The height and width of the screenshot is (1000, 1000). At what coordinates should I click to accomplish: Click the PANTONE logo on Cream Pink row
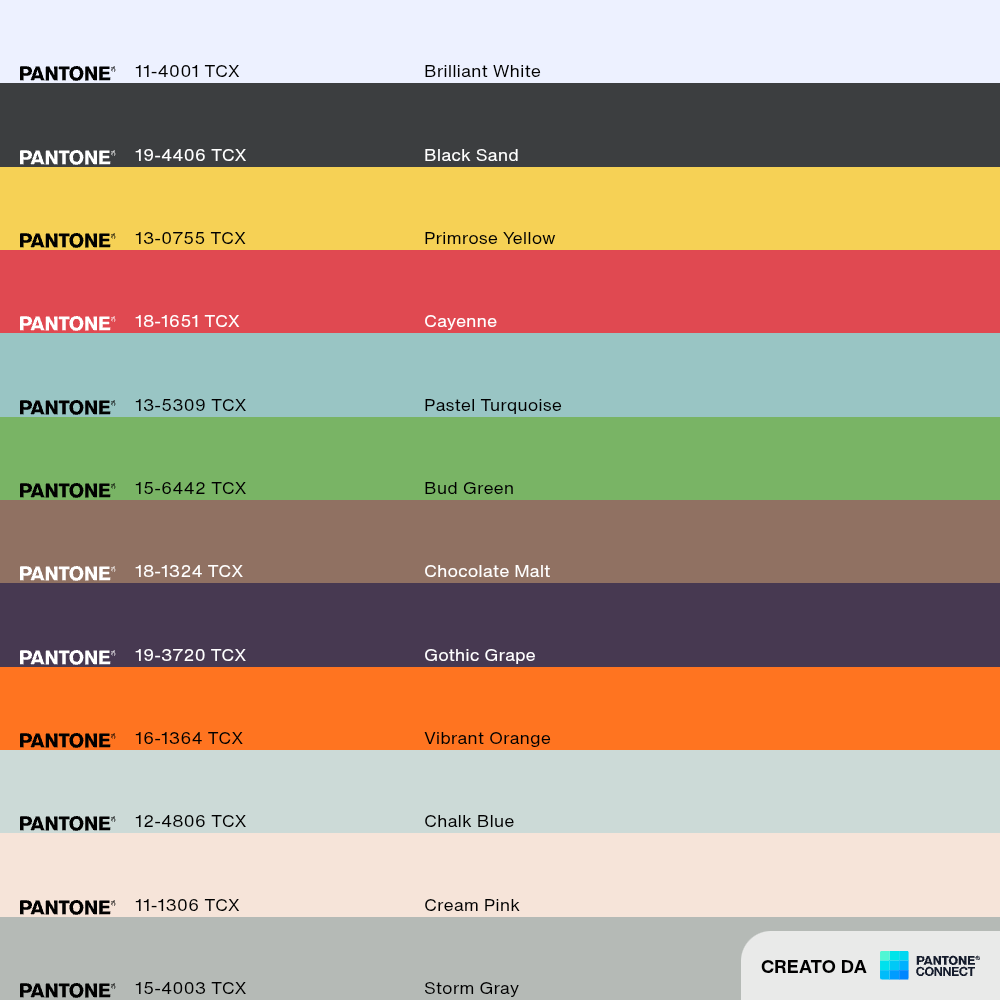pyautogui.click(x=67, y=908)
